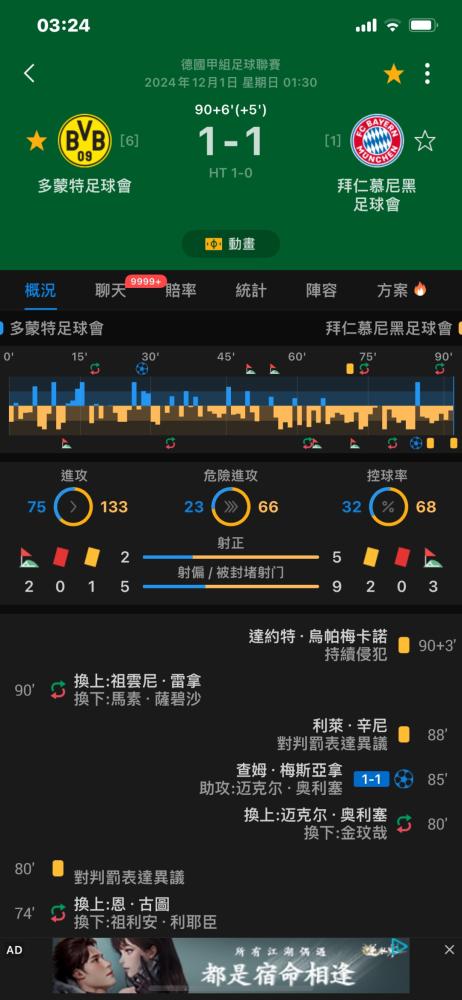The height and width of the screenshot is (1000, 462).
Task: Tap the back arrow icon
Action: tap(29, 73)
